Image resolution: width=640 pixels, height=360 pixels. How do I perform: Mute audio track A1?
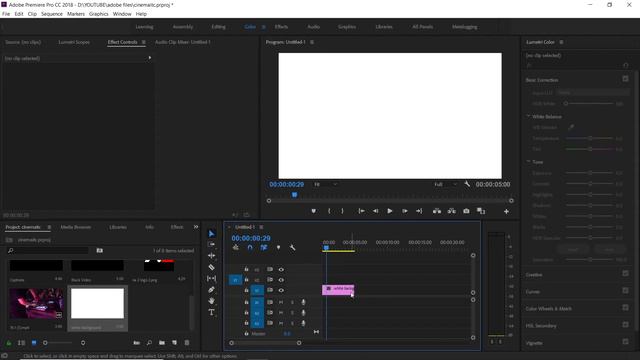(x=281, y=302)
